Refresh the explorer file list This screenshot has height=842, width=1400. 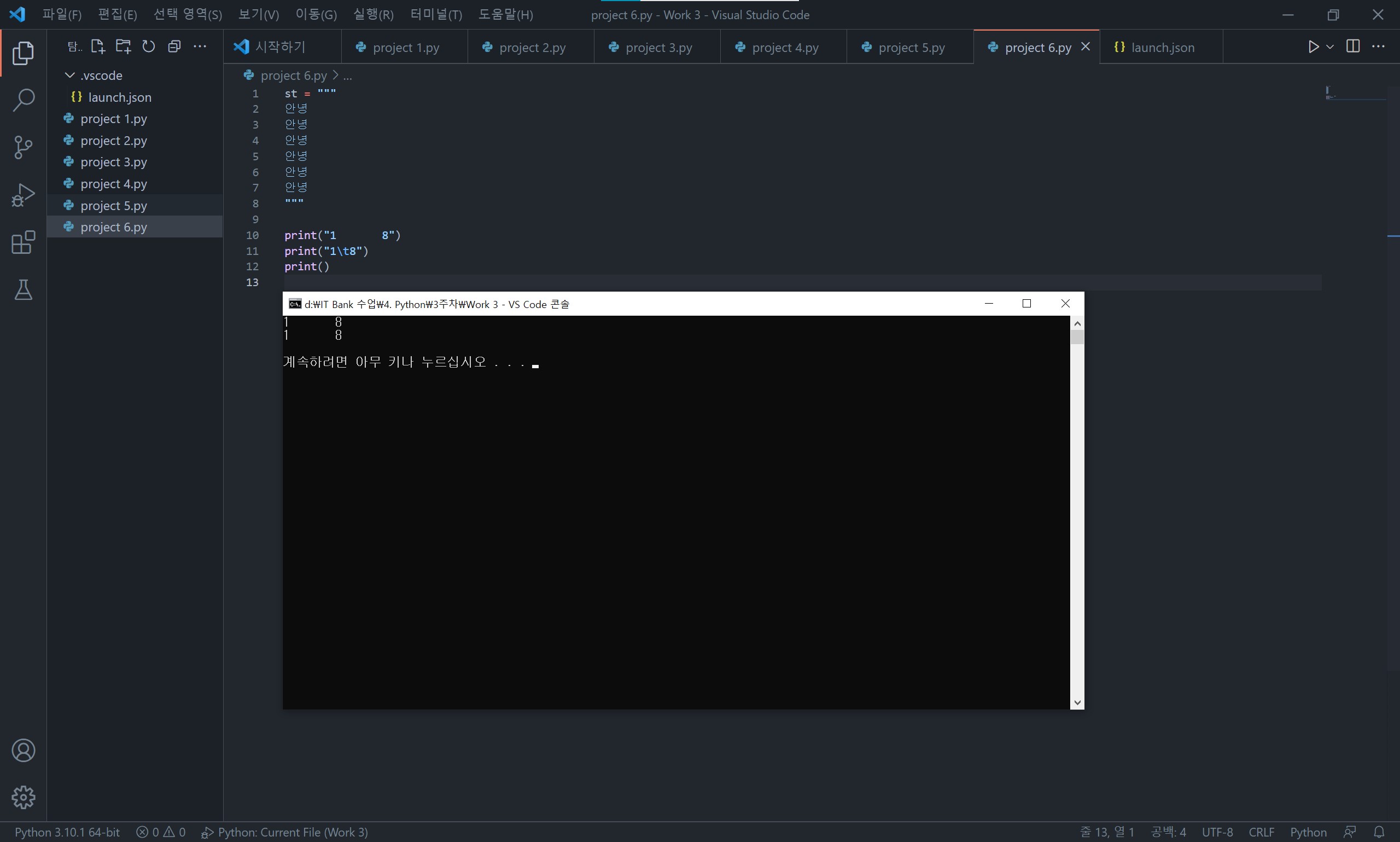pyautogui.click(x=149, y=47)
